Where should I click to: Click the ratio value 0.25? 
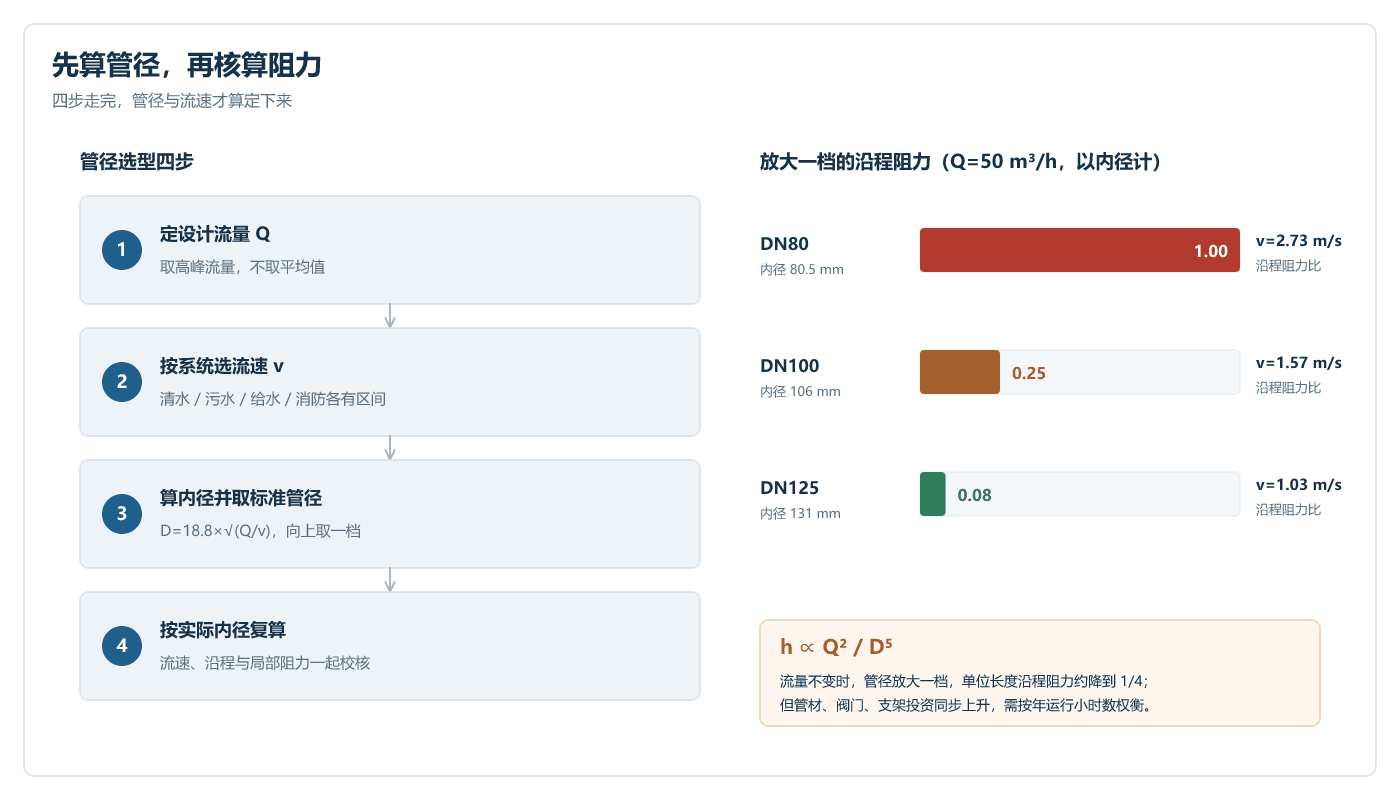coord(1029,373)
